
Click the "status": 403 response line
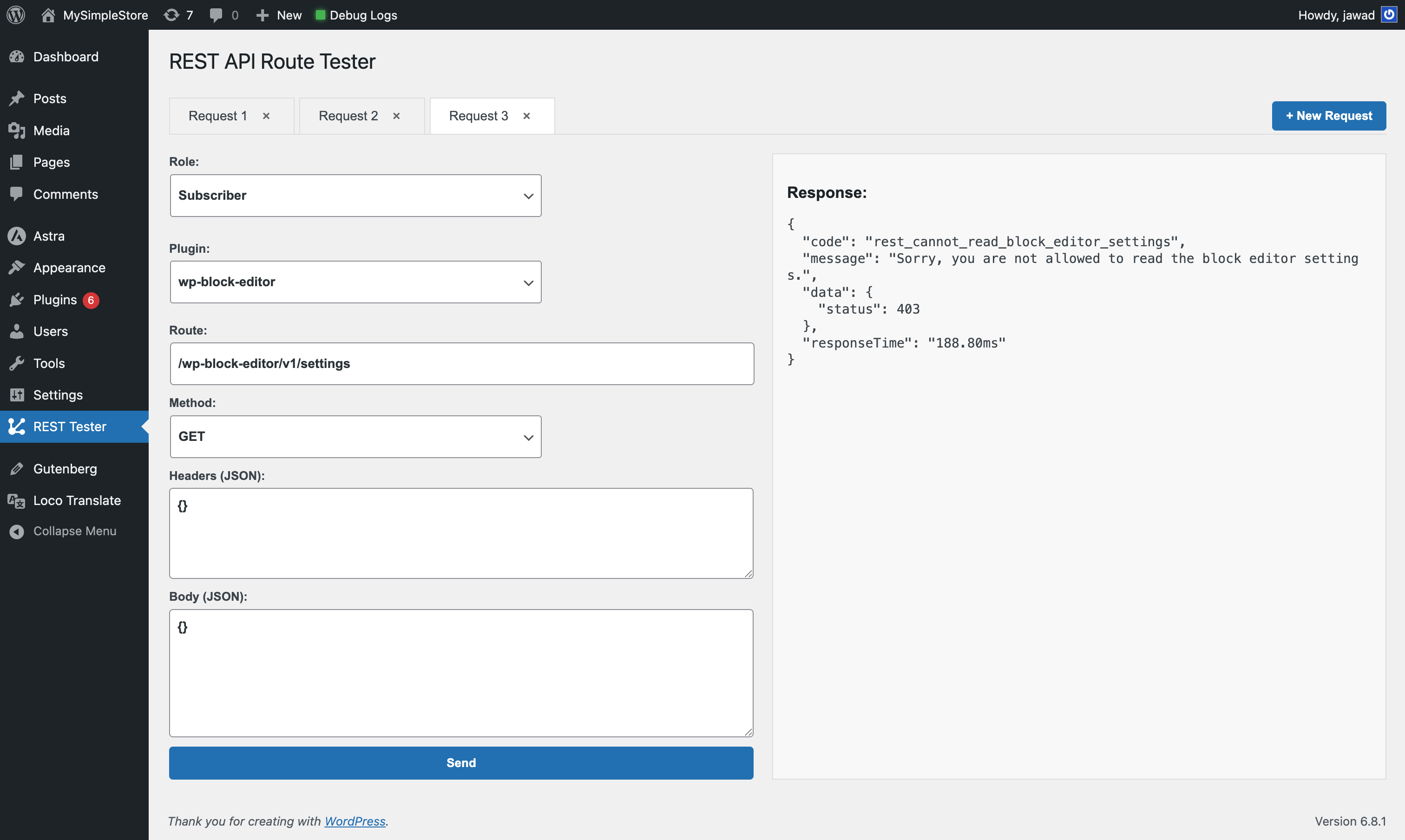click(869, 309)
